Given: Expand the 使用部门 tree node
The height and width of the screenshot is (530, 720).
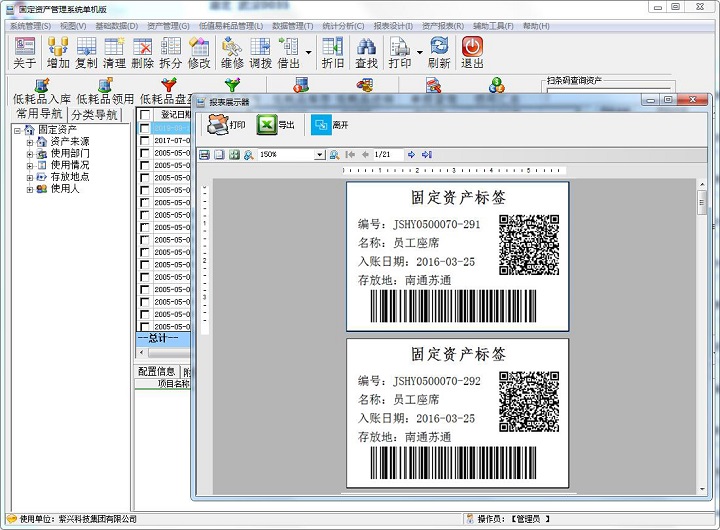Looking at the screenshot, I should (x=30, y=154).
